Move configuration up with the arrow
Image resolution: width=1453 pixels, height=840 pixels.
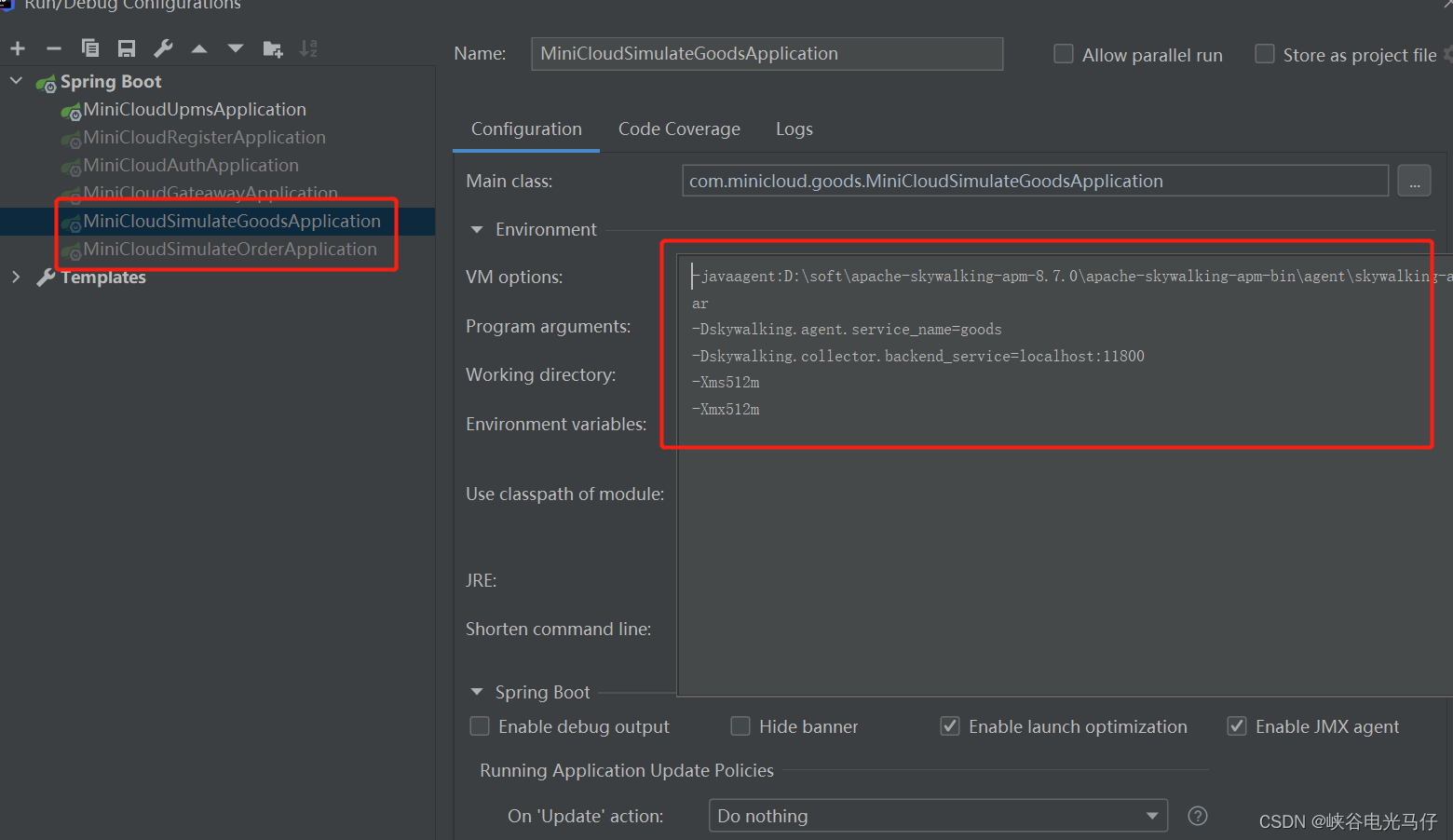tap(199, 48)
